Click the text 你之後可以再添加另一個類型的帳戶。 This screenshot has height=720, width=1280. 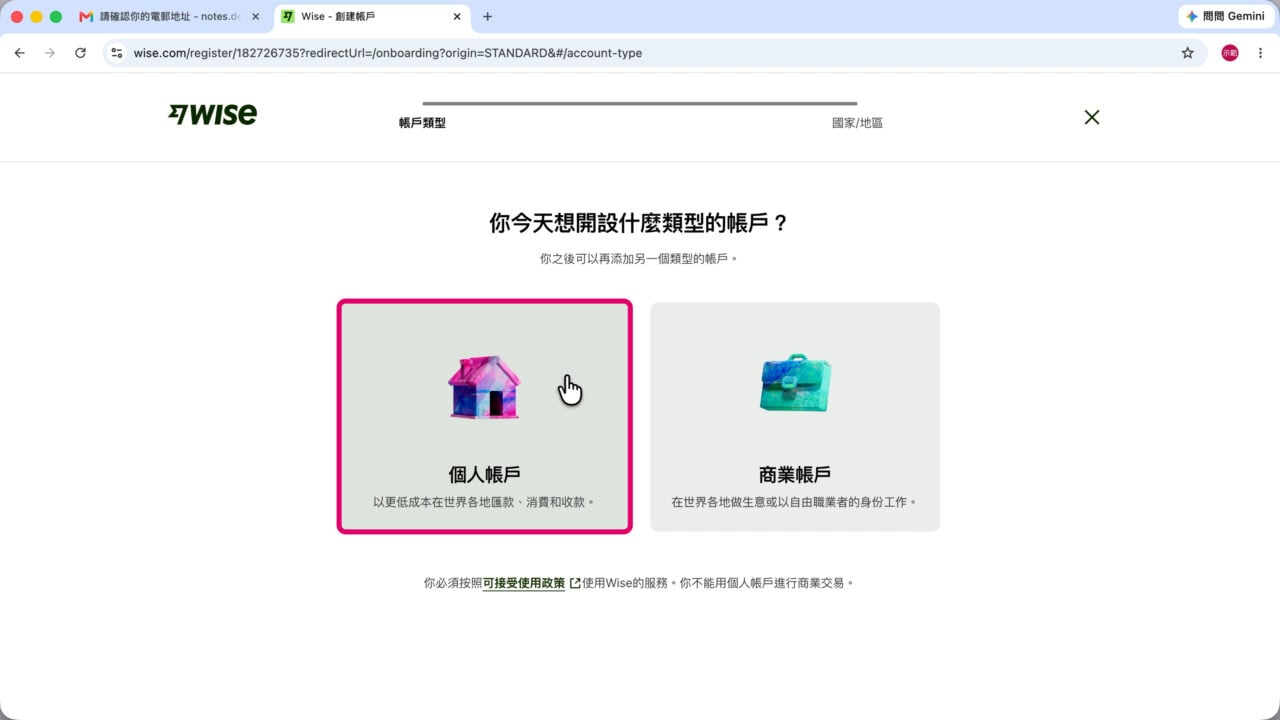(x=640, y=259)
